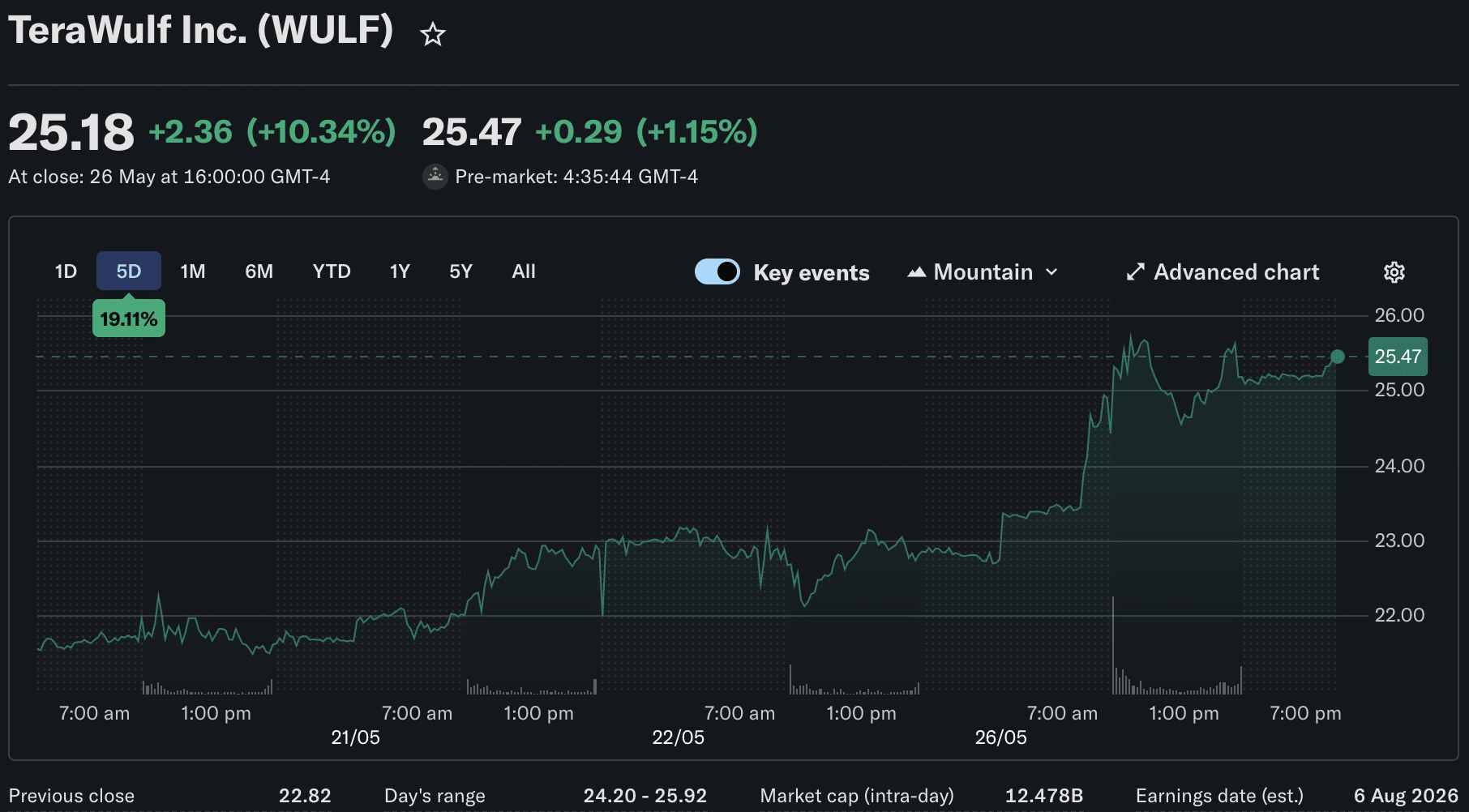
Task: Open chart settings gear icon
Action: 1394,272
